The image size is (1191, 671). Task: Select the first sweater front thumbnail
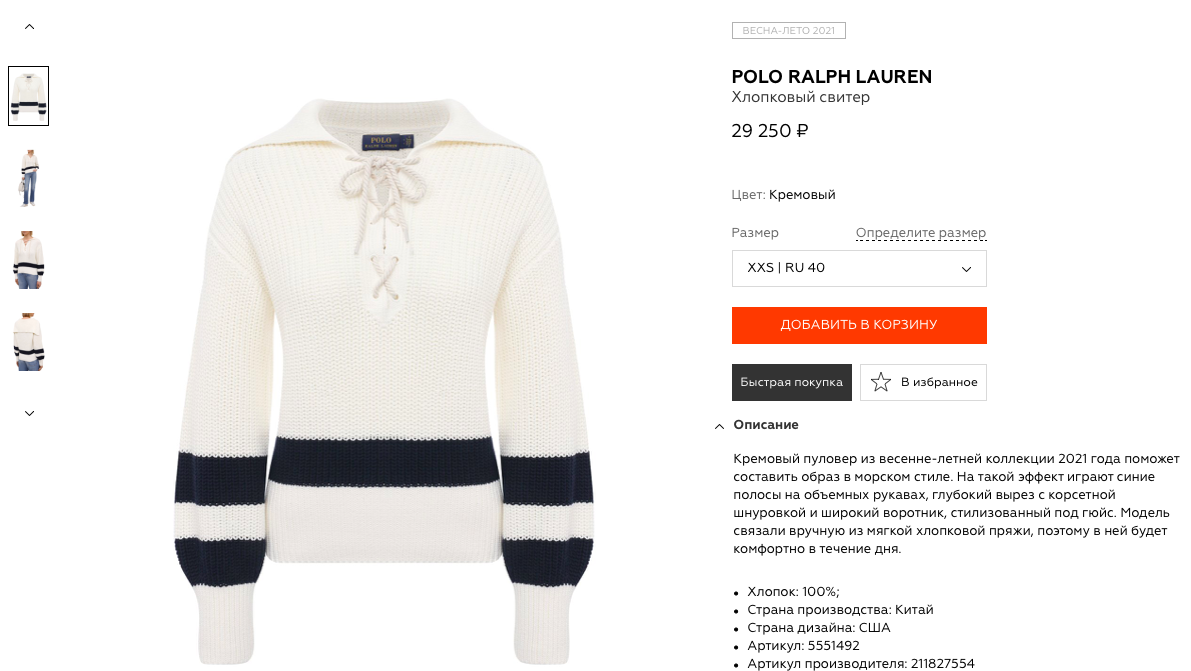(29, 96)
